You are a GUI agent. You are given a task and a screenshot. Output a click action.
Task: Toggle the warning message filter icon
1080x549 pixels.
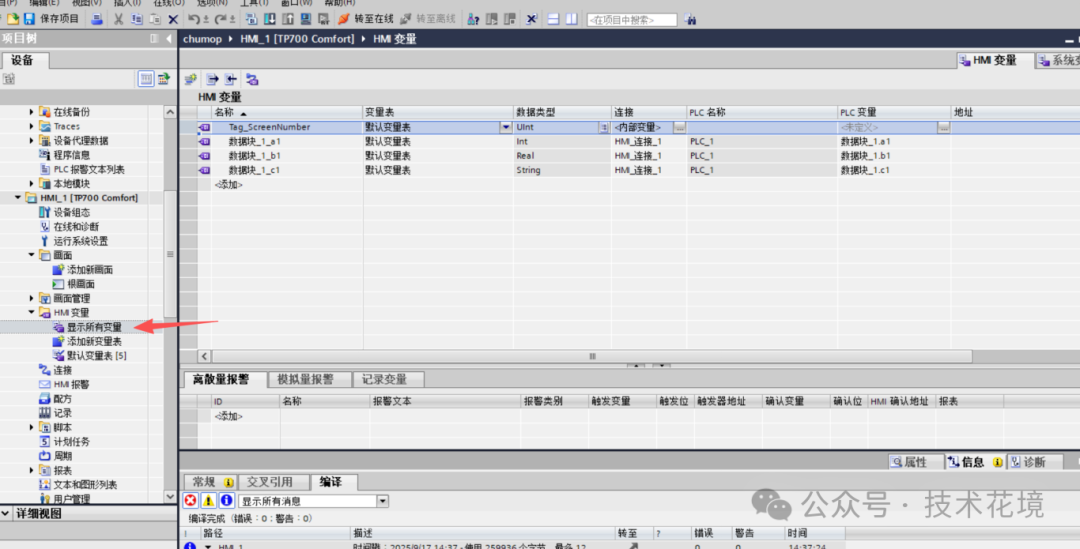pos(208,501)
